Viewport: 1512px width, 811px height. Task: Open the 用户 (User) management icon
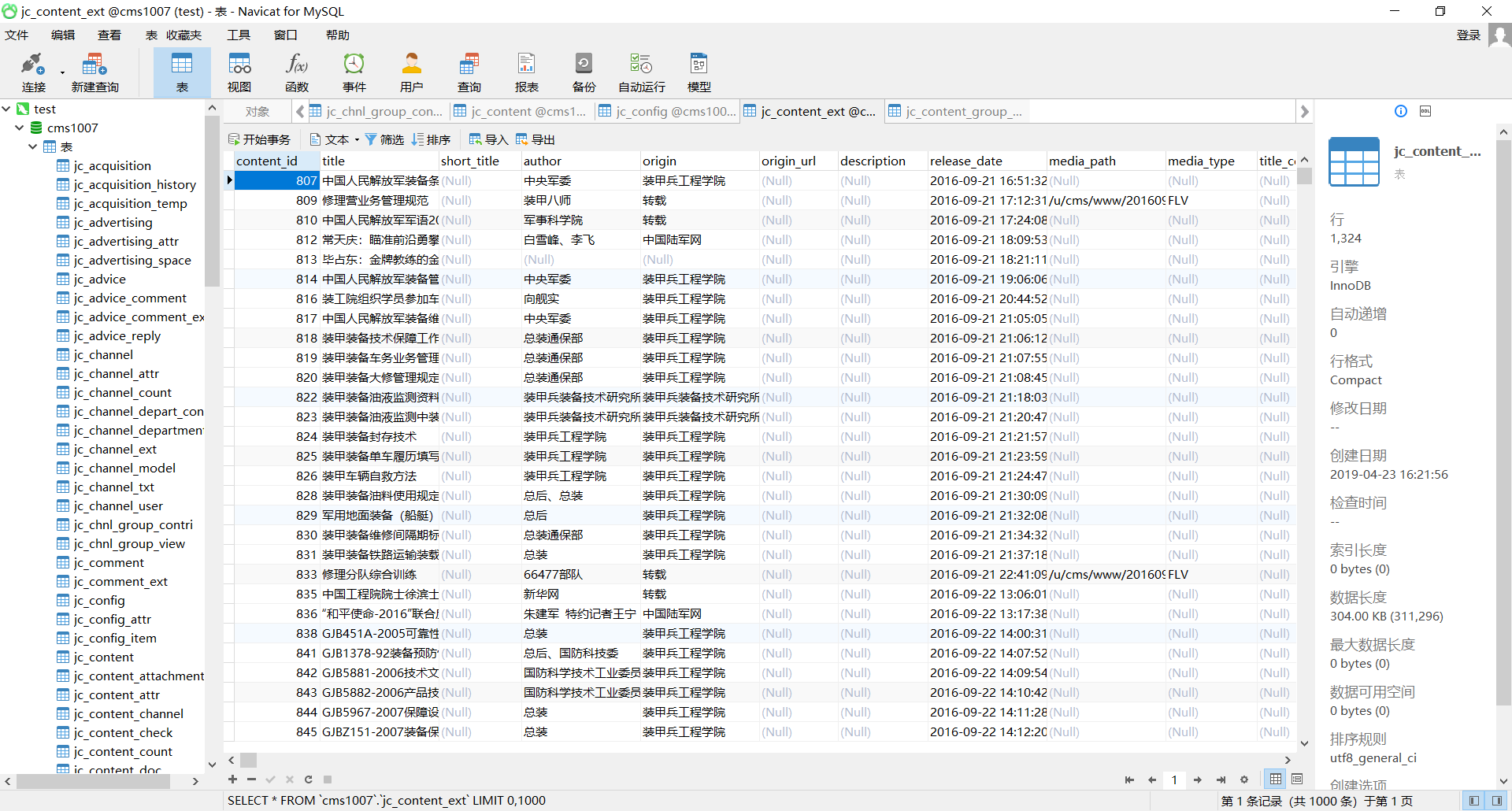tap(411, 73)
